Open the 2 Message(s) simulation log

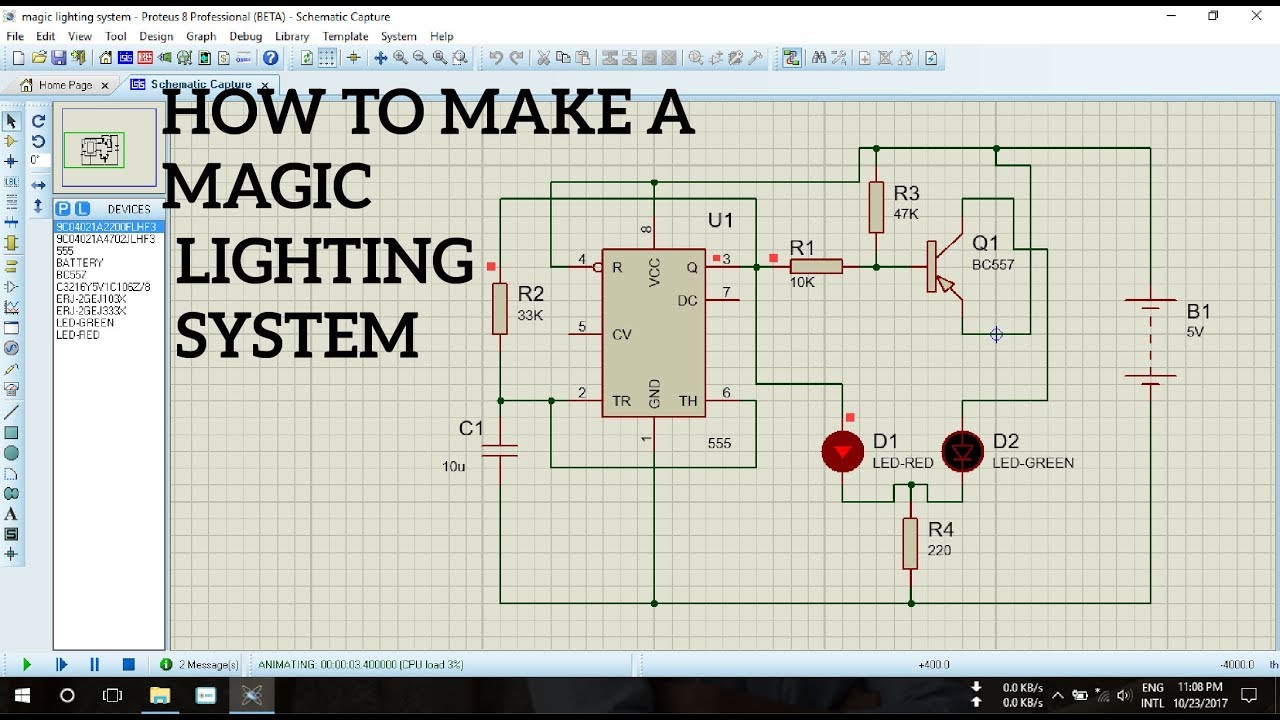pyautogui.click(x=200, y=664)
